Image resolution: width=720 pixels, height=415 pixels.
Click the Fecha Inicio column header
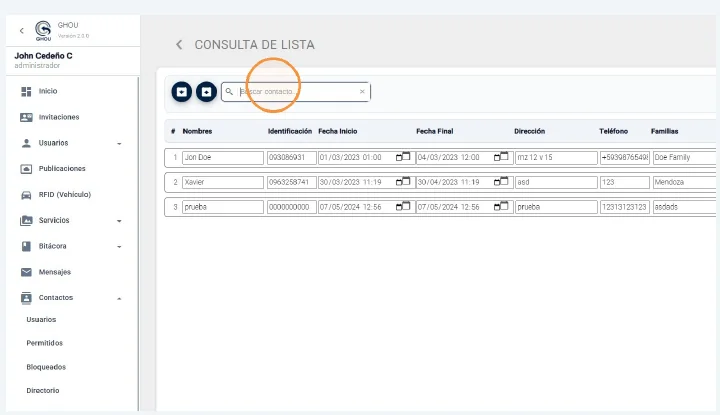pyautogui.click(x=338, y=131)
